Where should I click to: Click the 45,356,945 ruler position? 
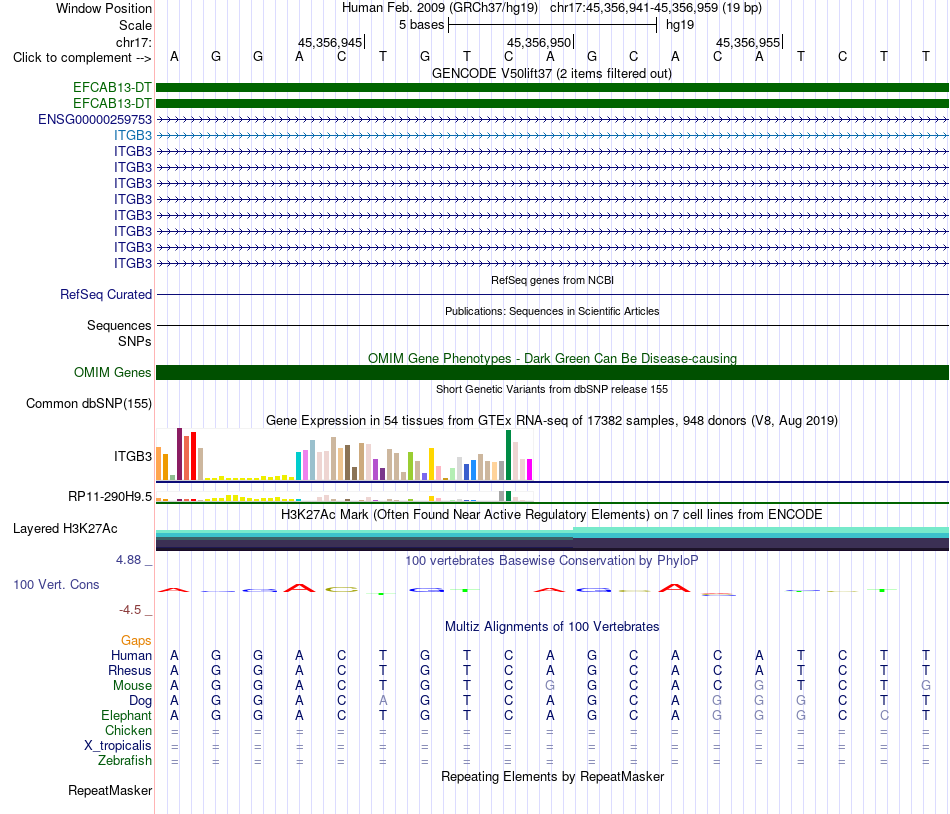click(x=330, y=42)
